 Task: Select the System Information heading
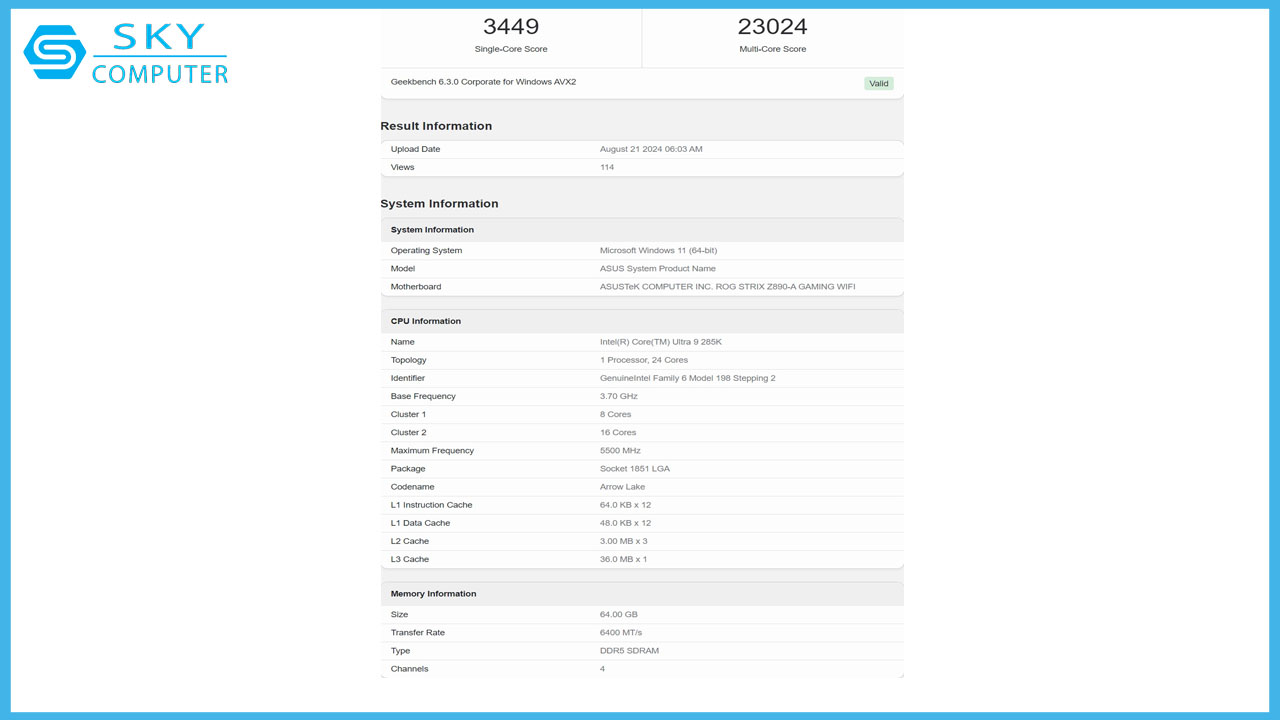point(438,203)
